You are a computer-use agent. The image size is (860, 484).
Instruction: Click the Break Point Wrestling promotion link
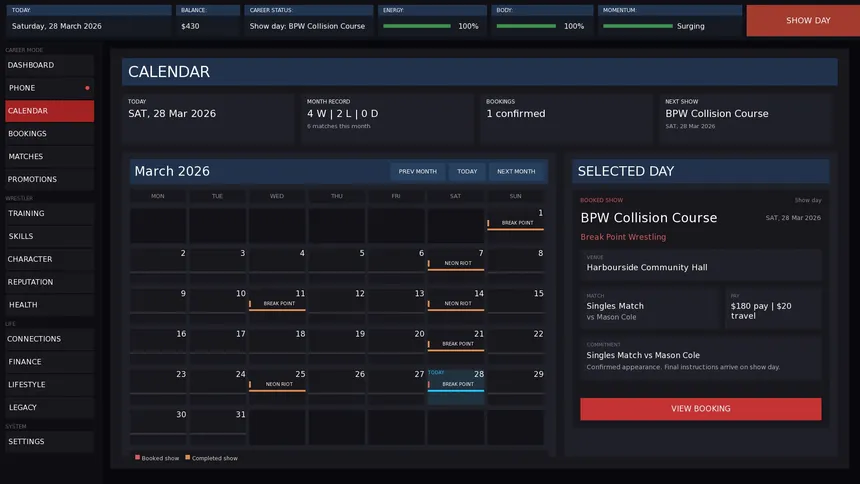click(623, 237)
